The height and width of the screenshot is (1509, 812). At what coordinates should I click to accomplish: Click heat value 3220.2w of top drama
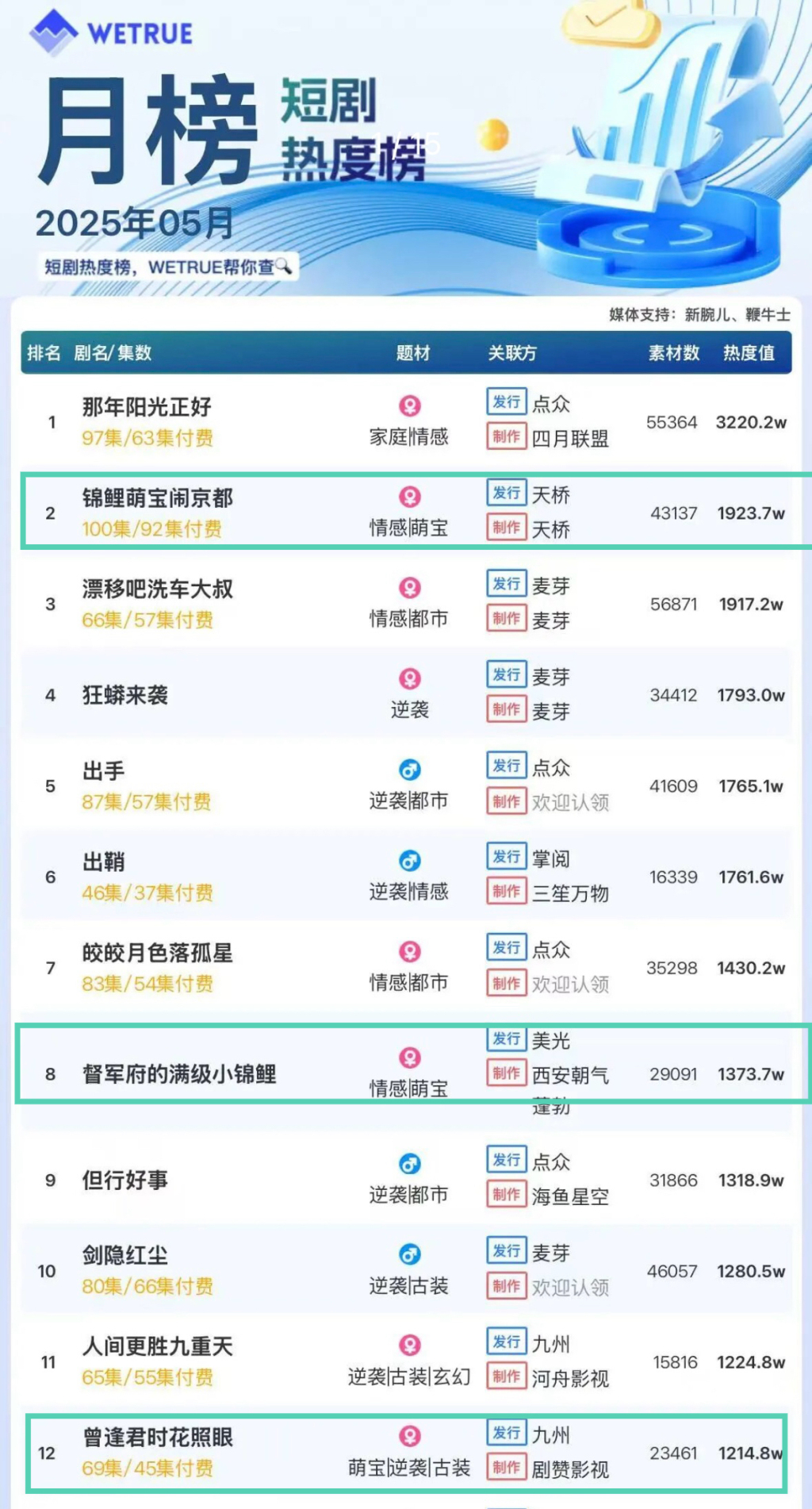coord(750,422)
